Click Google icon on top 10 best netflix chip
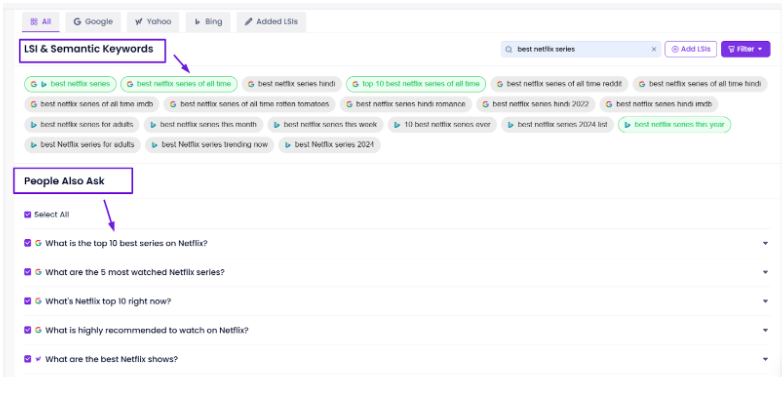 tap(356, 84)
